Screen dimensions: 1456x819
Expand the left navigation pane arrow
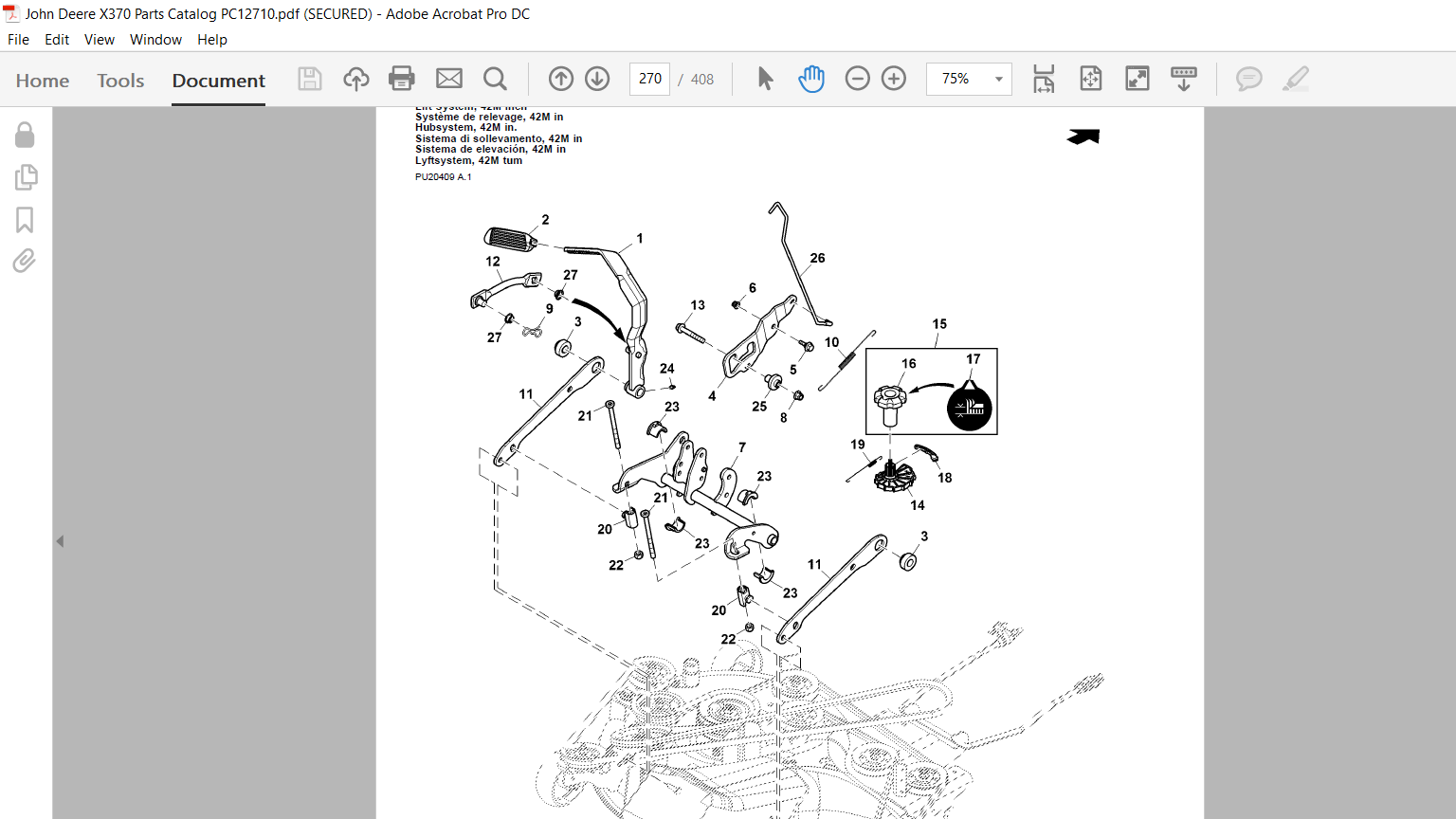coord(60,541)
